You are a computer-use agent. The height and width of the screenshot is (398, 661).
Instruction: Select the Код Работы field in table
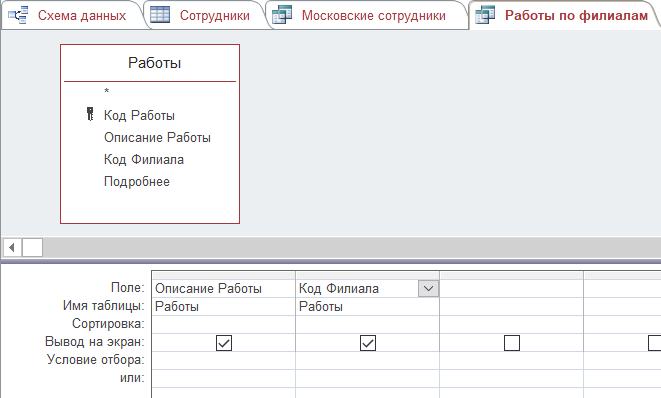pos(139,115)
